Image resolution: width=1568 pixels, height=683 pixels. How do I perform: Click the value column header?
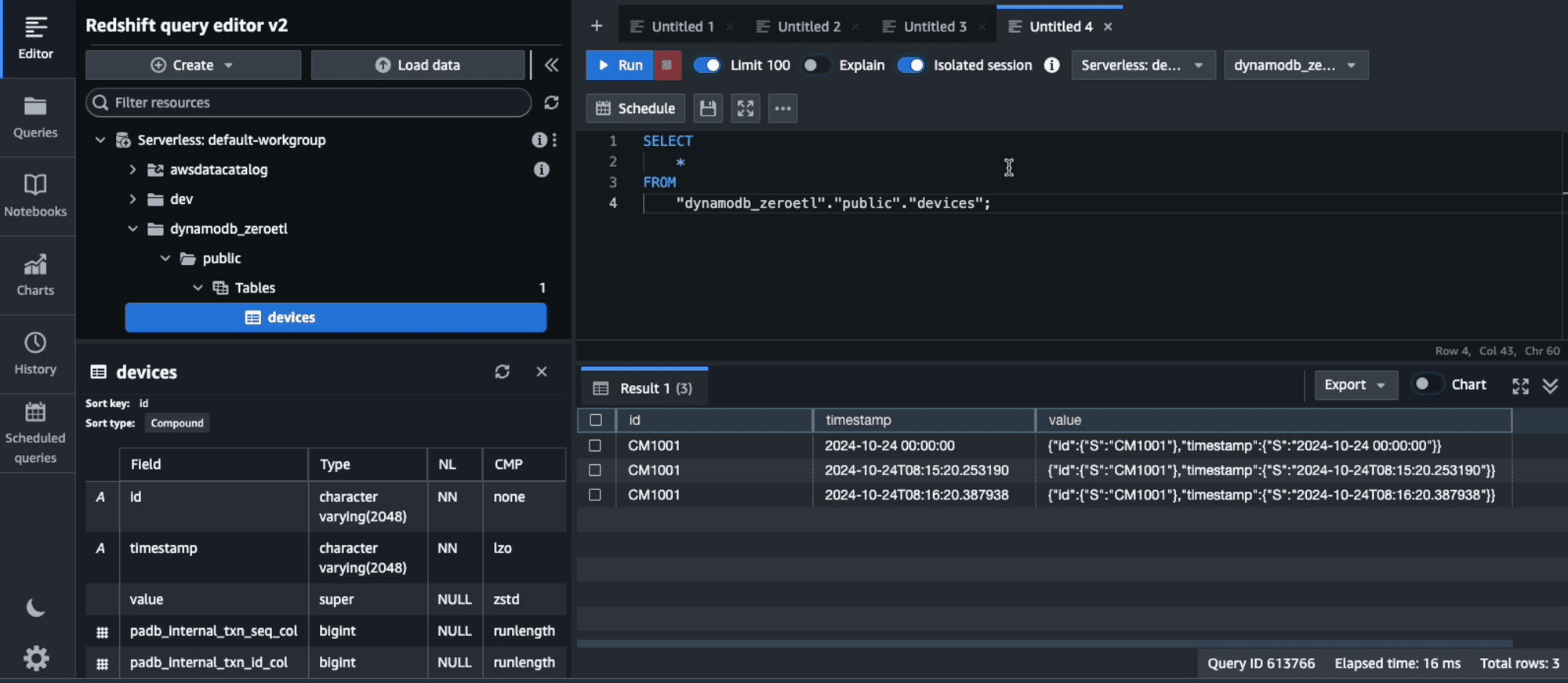[x=1273, y=420]
